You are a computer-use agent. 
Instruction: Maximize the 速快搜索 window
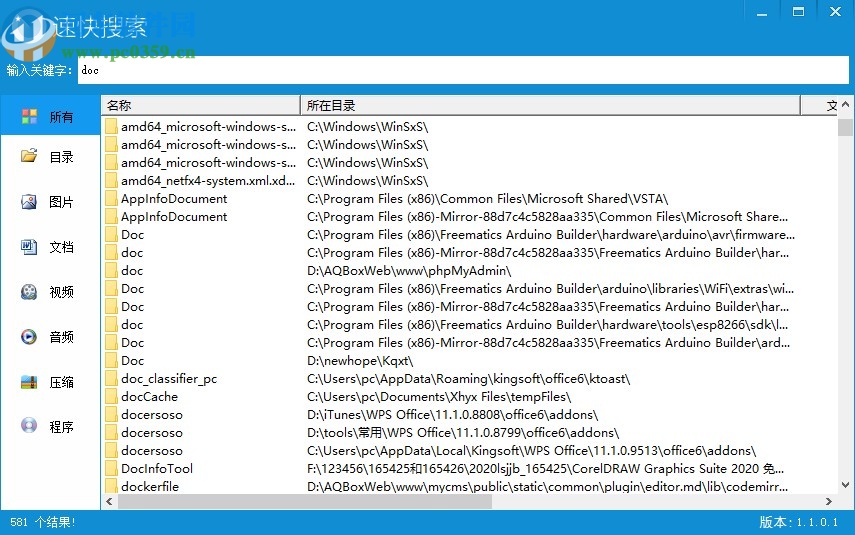(x=798, y=12)
